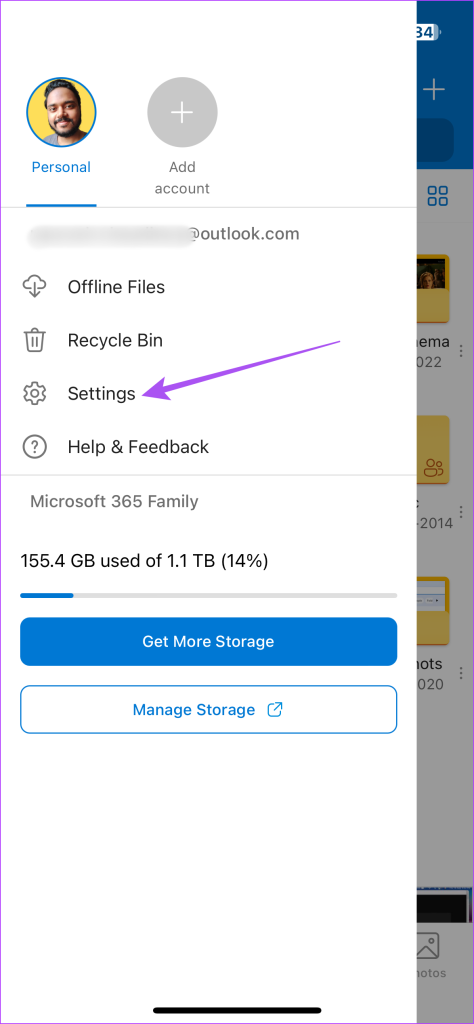Open the Offline Files cloud icon
Screen dimensions: 474x1024
(x=34, y=287)
